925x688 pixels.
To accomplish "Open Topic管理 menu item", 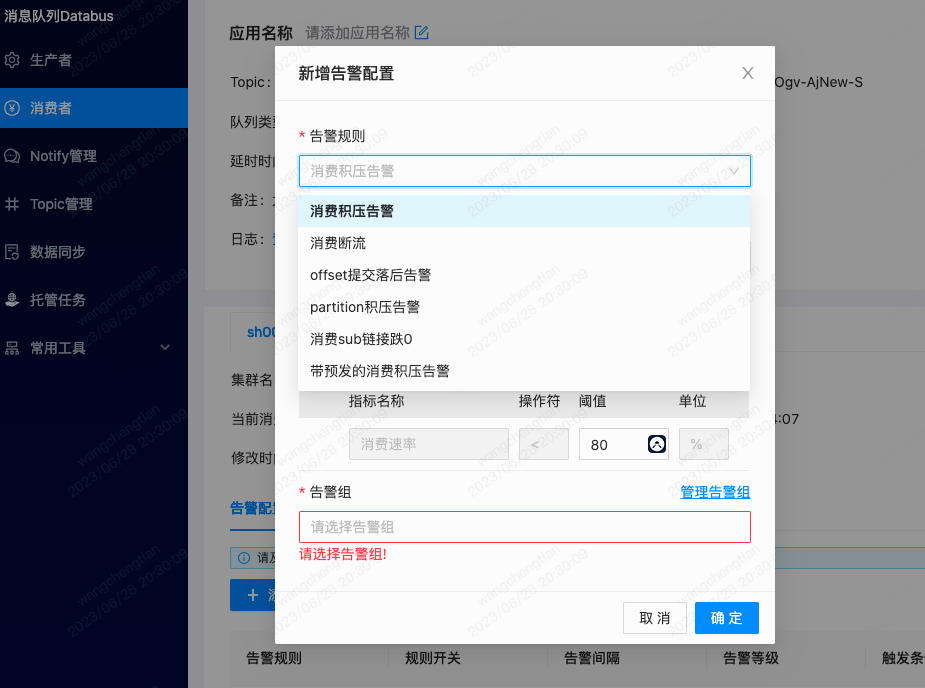I will point(94,204).
